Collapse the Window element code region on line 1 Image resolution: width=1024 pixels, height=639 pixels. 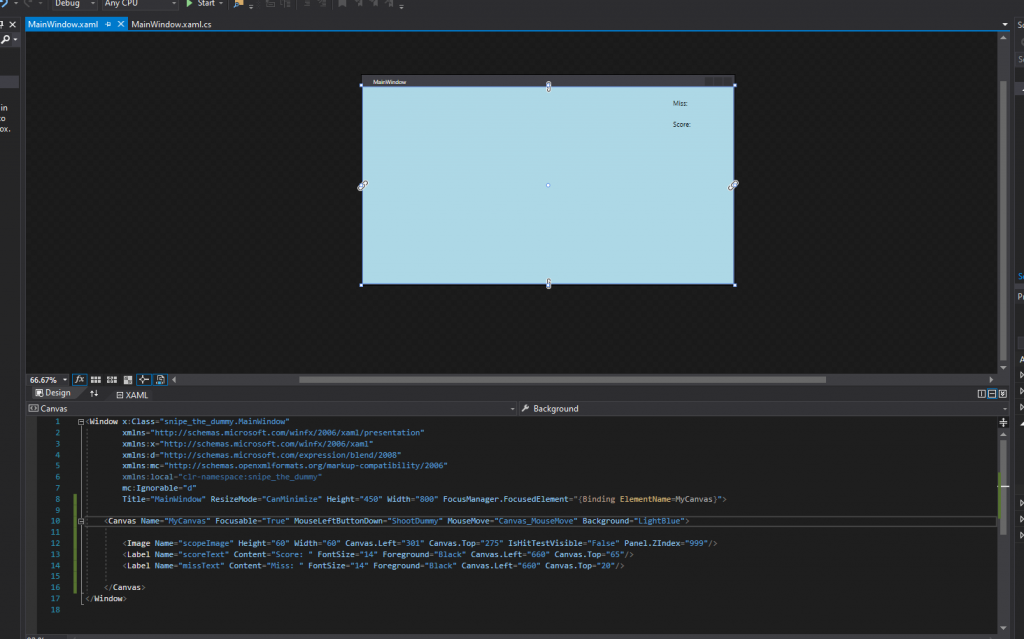click(80, 421)
